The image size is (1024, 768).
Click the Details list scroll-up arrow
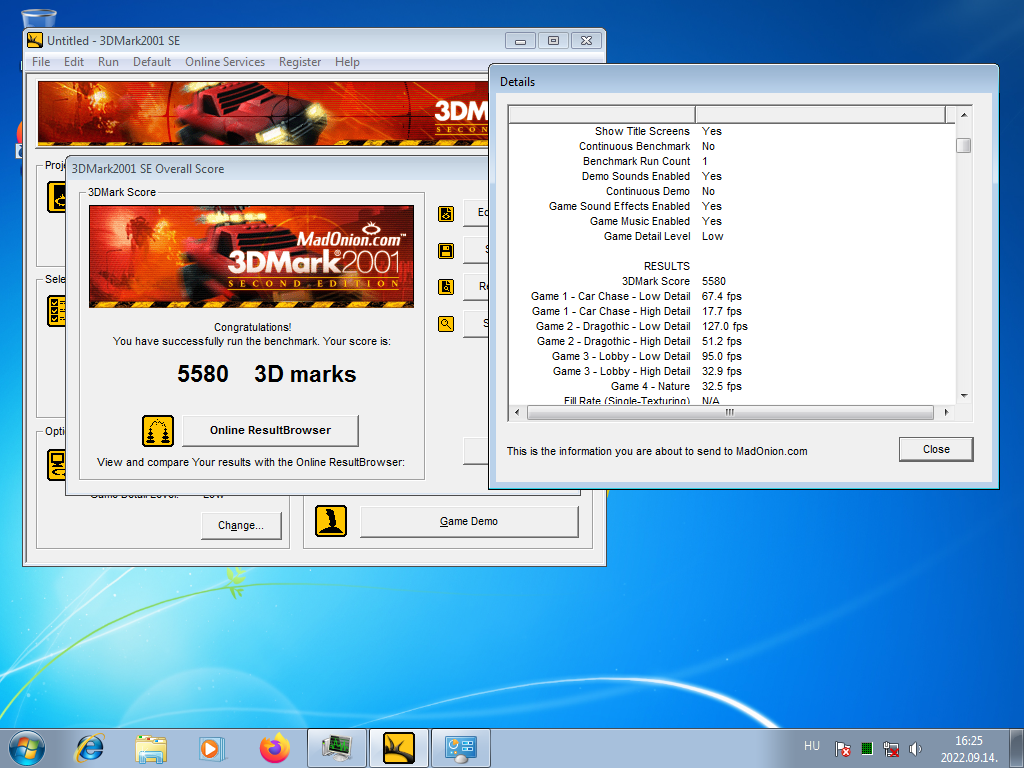tap(963, 114)
